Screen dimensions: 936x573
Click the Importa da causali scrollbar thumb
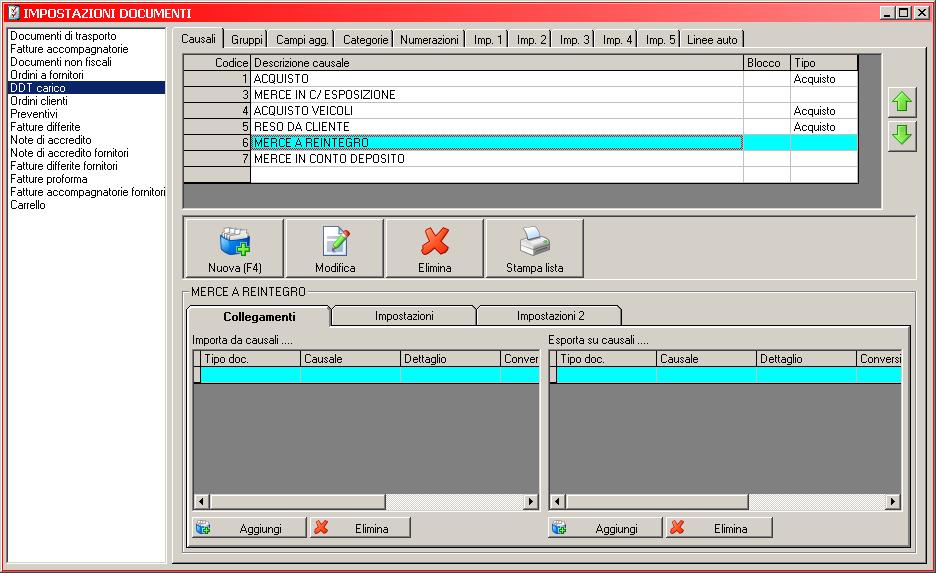(x=297, y=501)
